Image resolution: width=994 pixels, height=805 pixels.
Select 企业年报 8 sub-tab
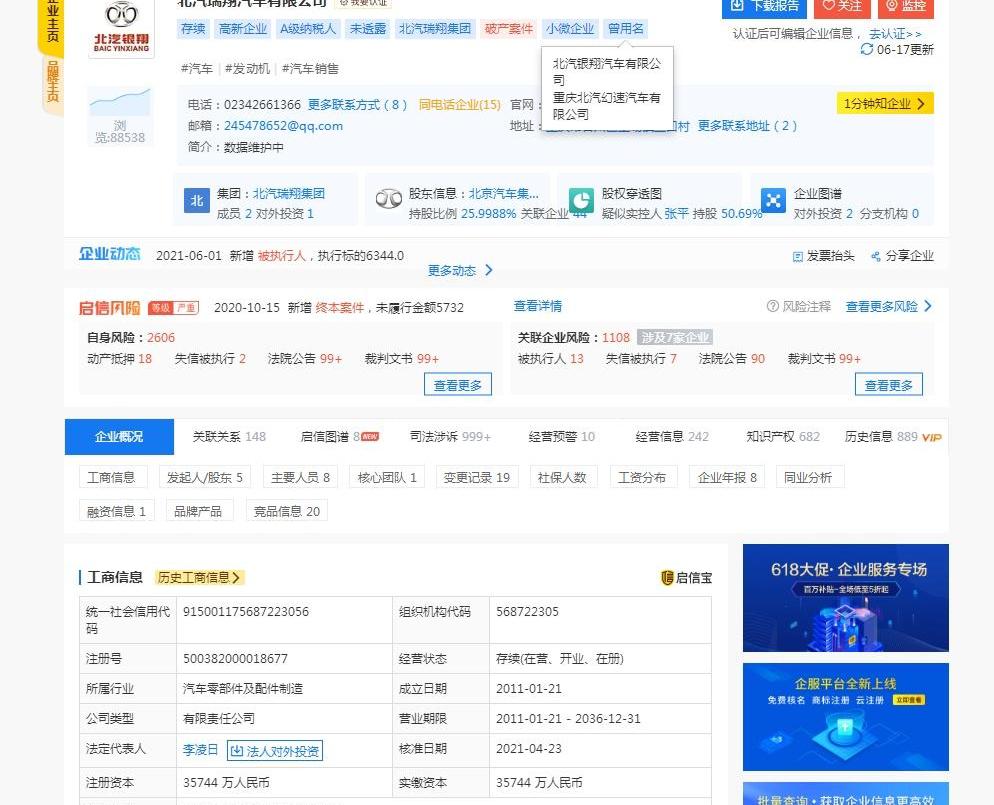coord(727,477)
